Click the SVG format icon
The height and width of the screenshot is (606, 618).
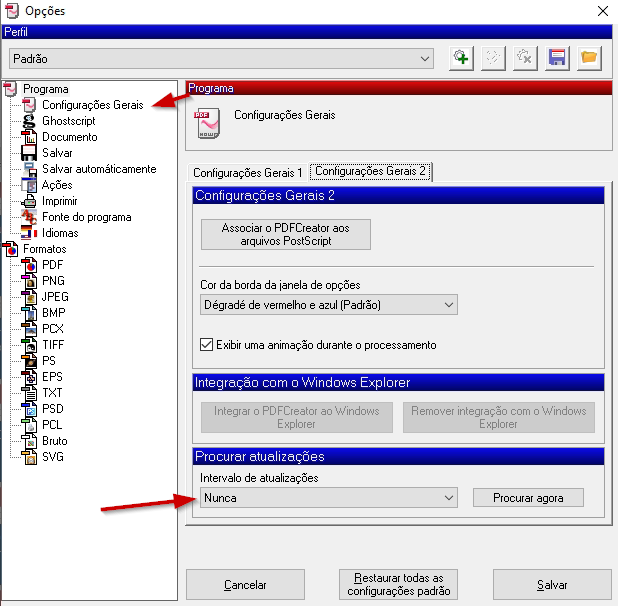[x=29, y=457]
